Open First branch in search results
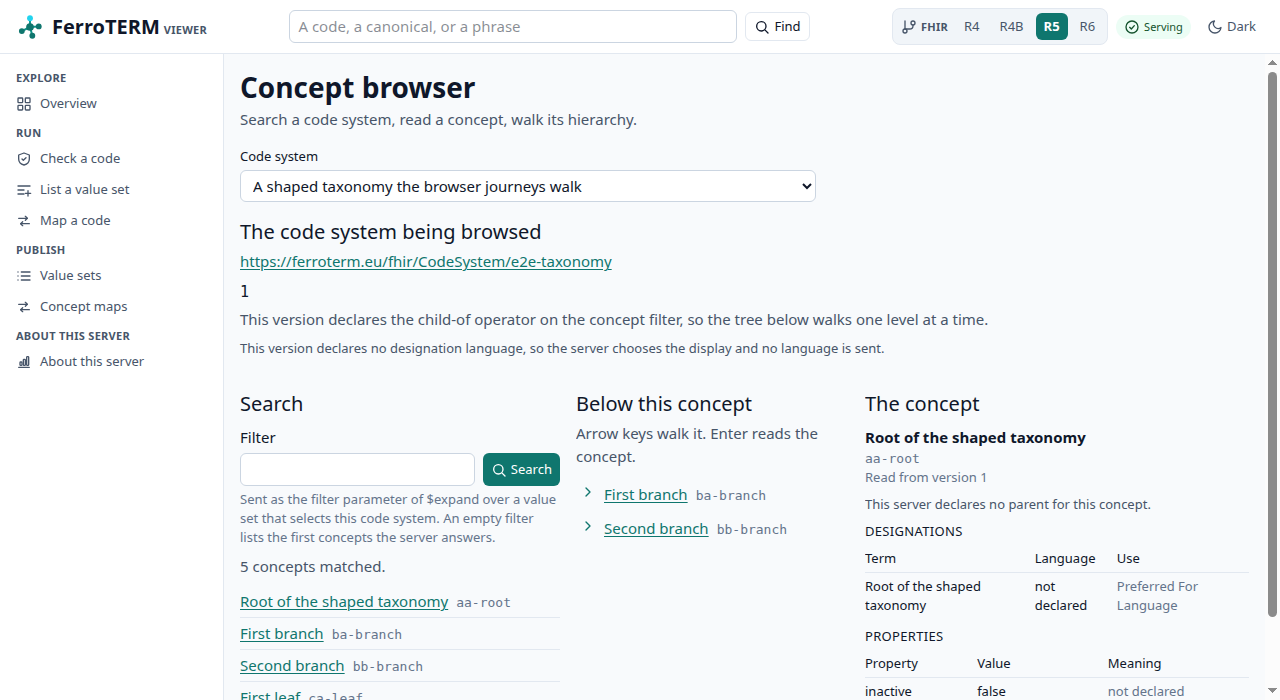This screenshot has height=700, width=1280. (x=282, y=634)
